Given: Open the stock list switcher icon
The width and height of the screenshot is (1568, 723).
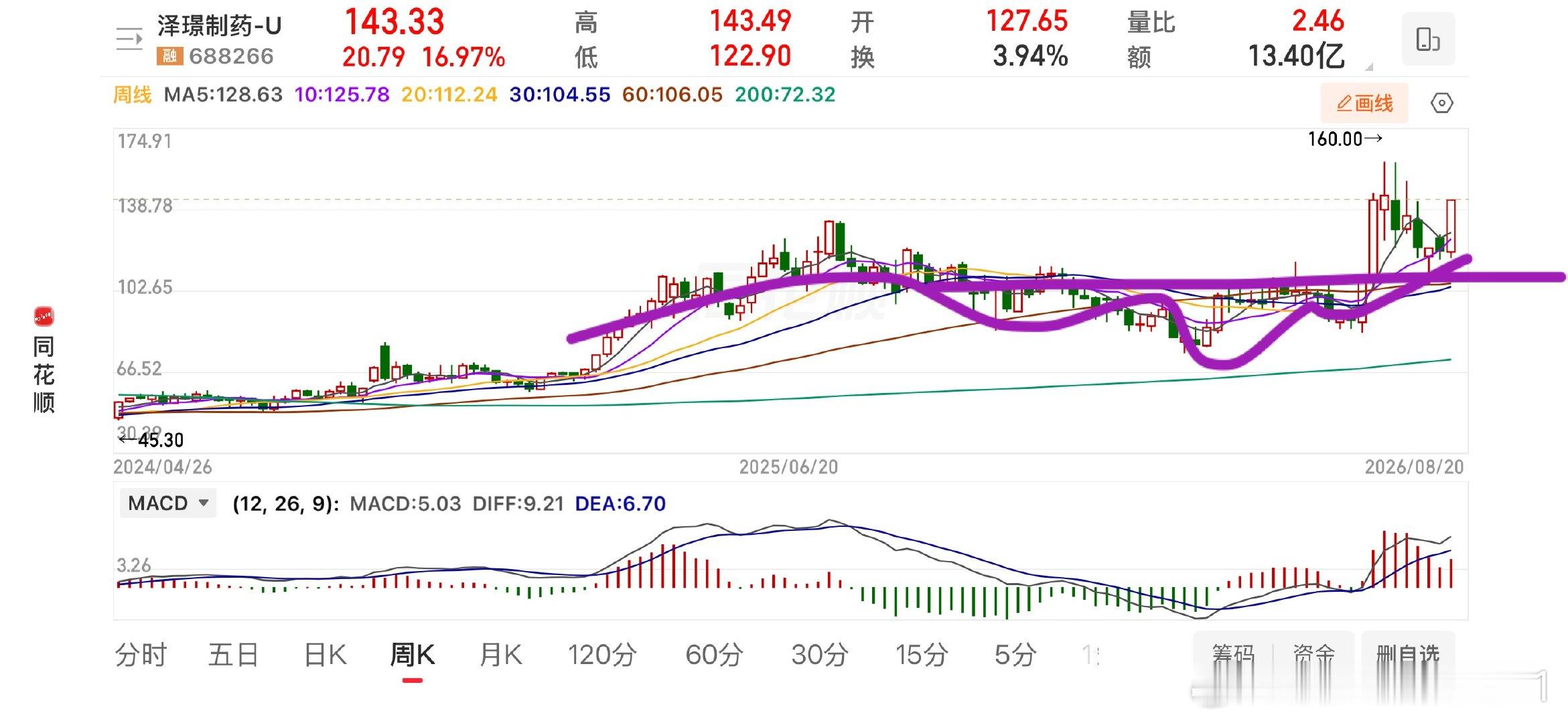Looking at the screenshot, I should pyautogui.click(x=129, y=39).
